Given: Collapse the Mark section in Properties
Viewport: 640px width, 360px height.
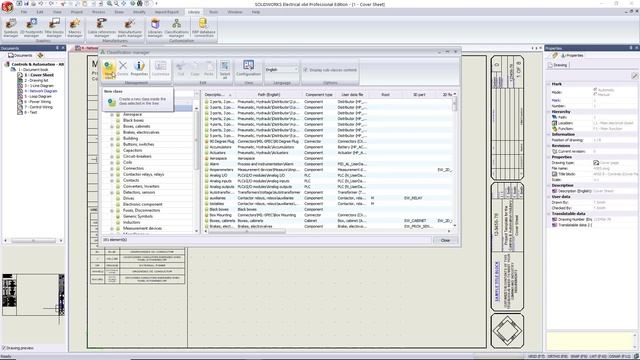Looking at the screenshot, I should pos(549,84).
